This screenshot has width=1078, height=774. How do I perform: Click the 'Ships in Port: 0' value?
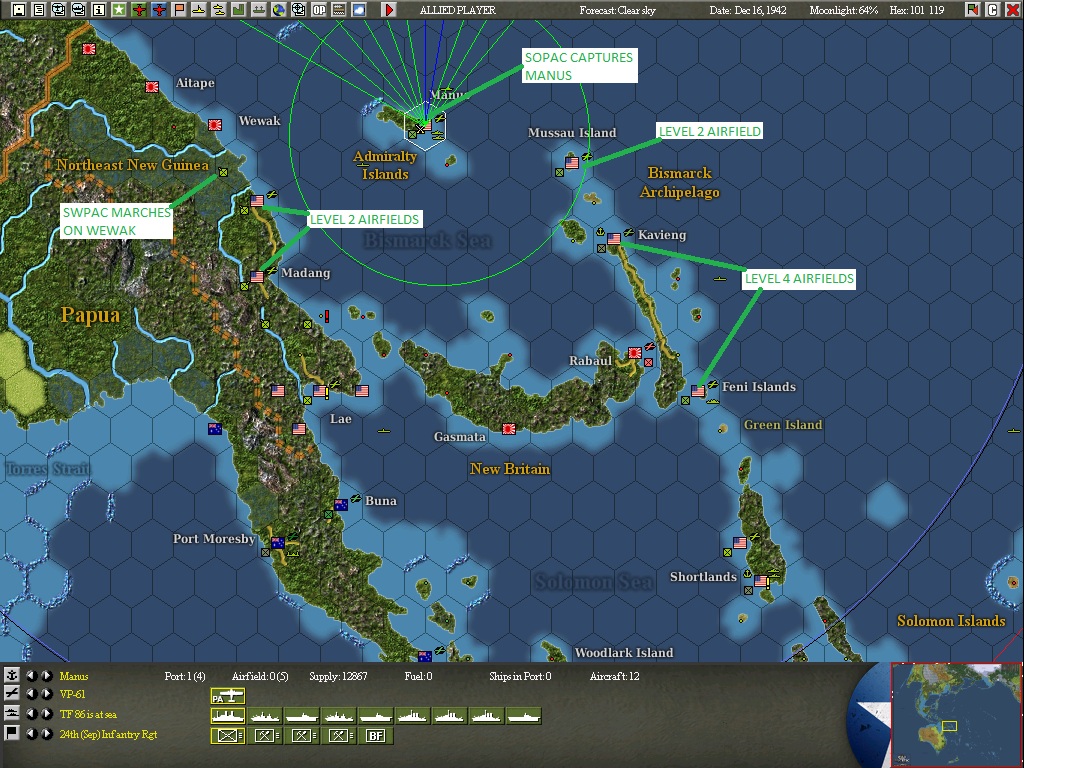pyautogui.click(x=520, y=676)
